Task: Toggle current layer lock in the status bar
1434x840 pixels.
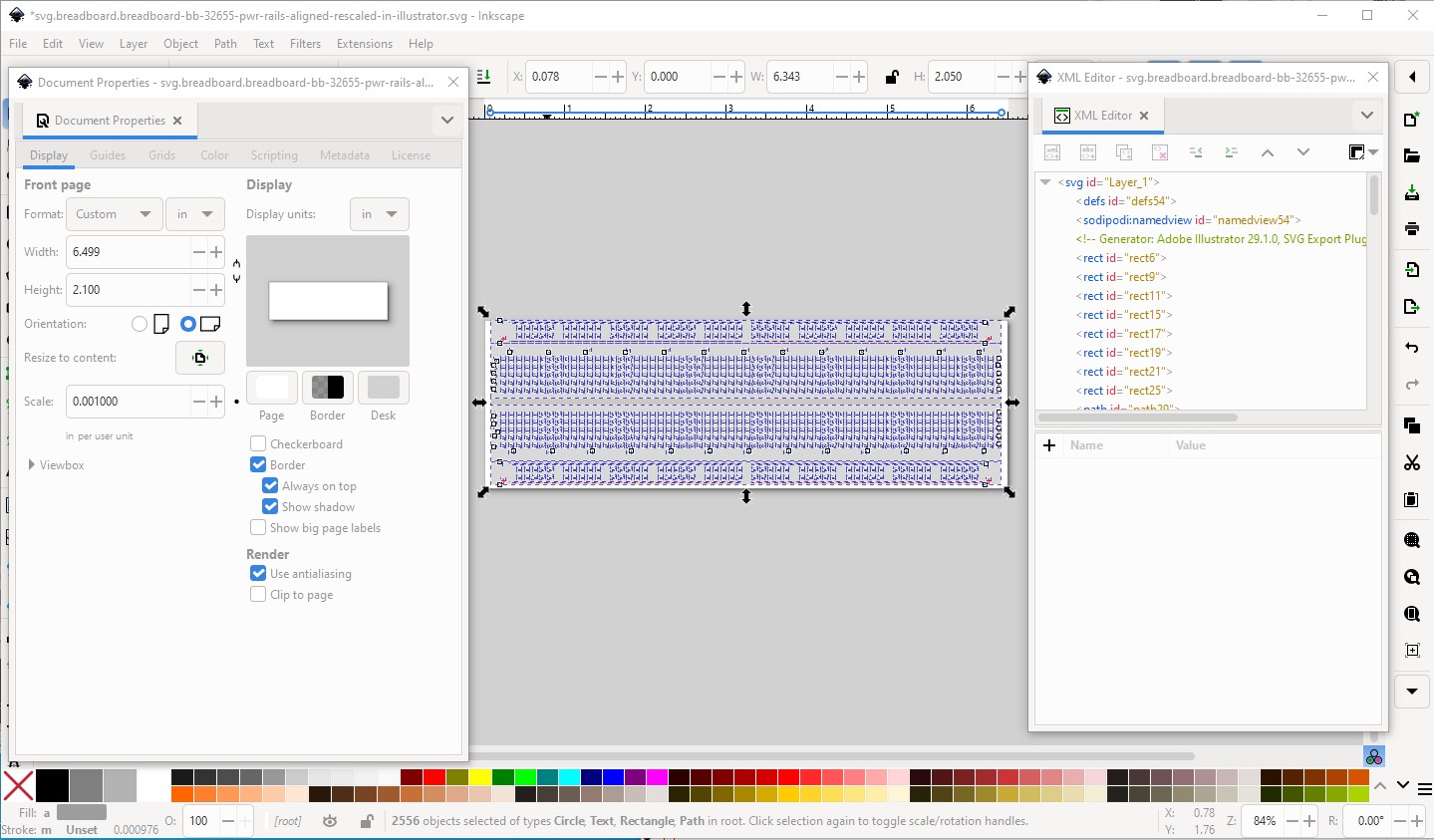Action: point(367,821)
